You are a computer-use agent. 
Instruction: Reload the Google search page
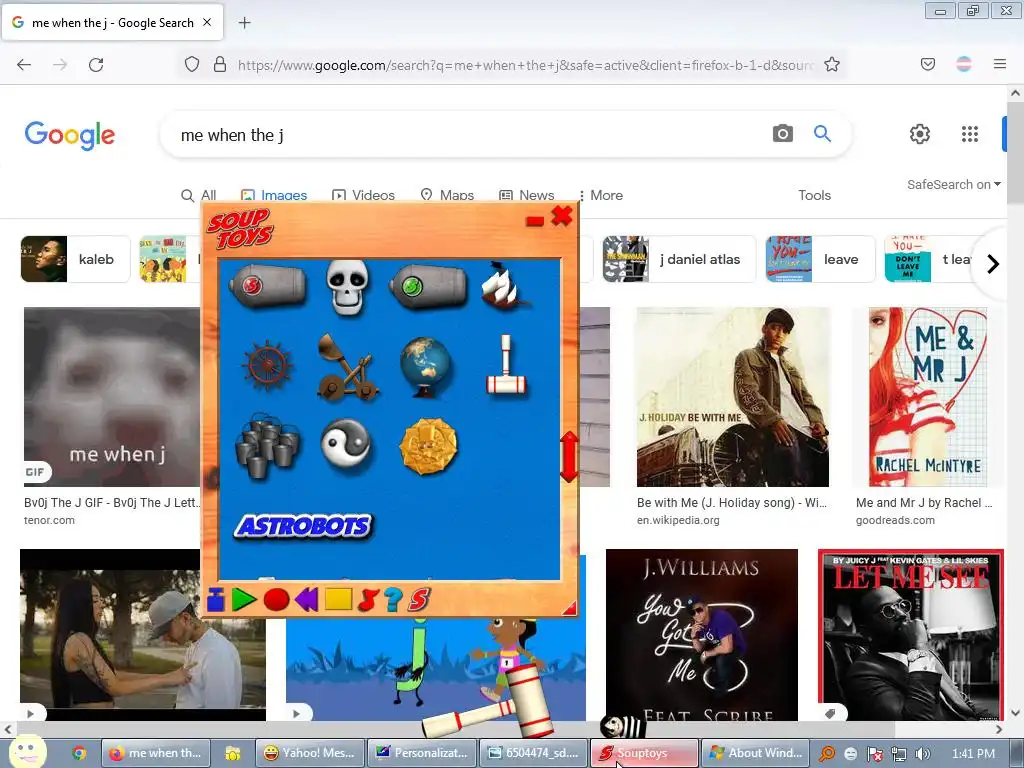pyautogui.click(x=96, y=65)
